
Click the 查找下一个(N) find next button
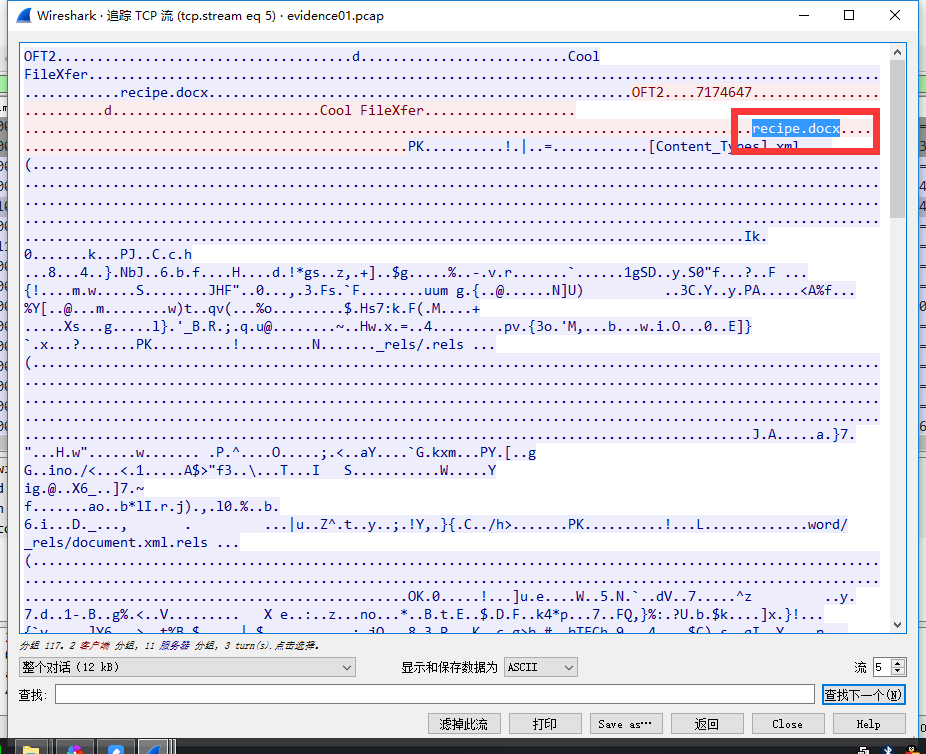click(863, 695)
